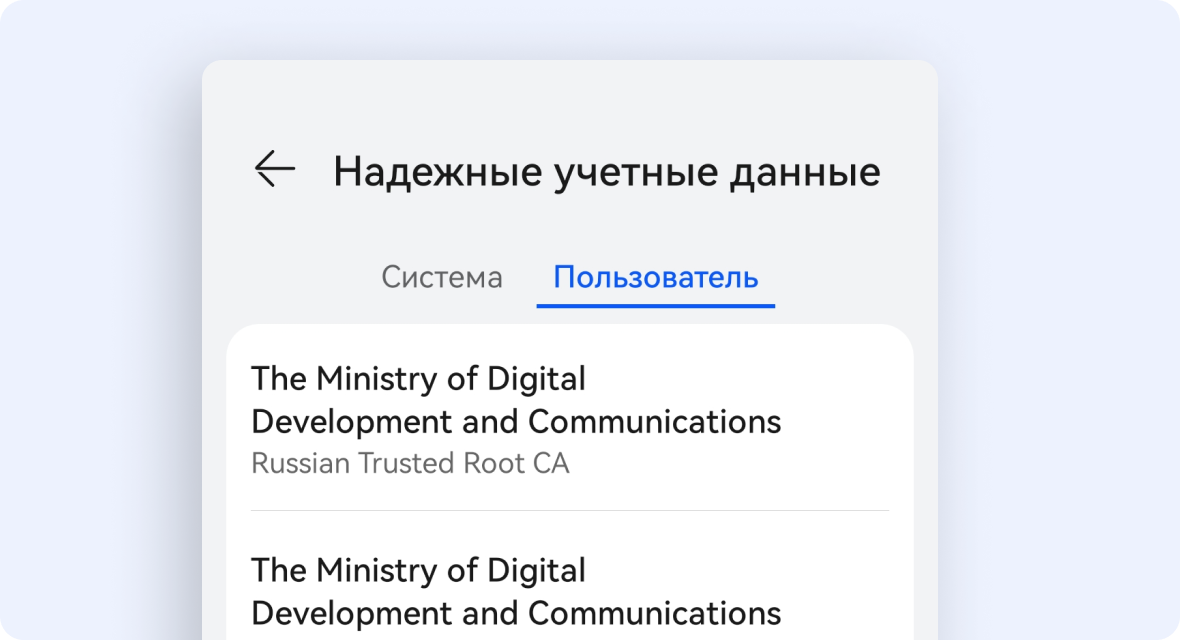Tap the back arrow icon
The width and height of the screenshot is (1180, 640).
pyautogui.click(x=275, y=169)
